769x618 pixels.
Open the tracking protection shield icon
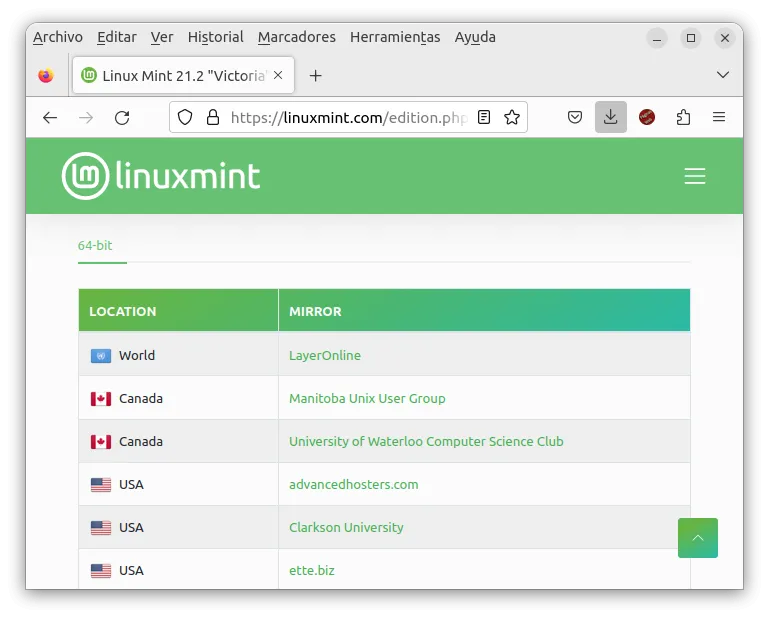(x=185, y=117)
